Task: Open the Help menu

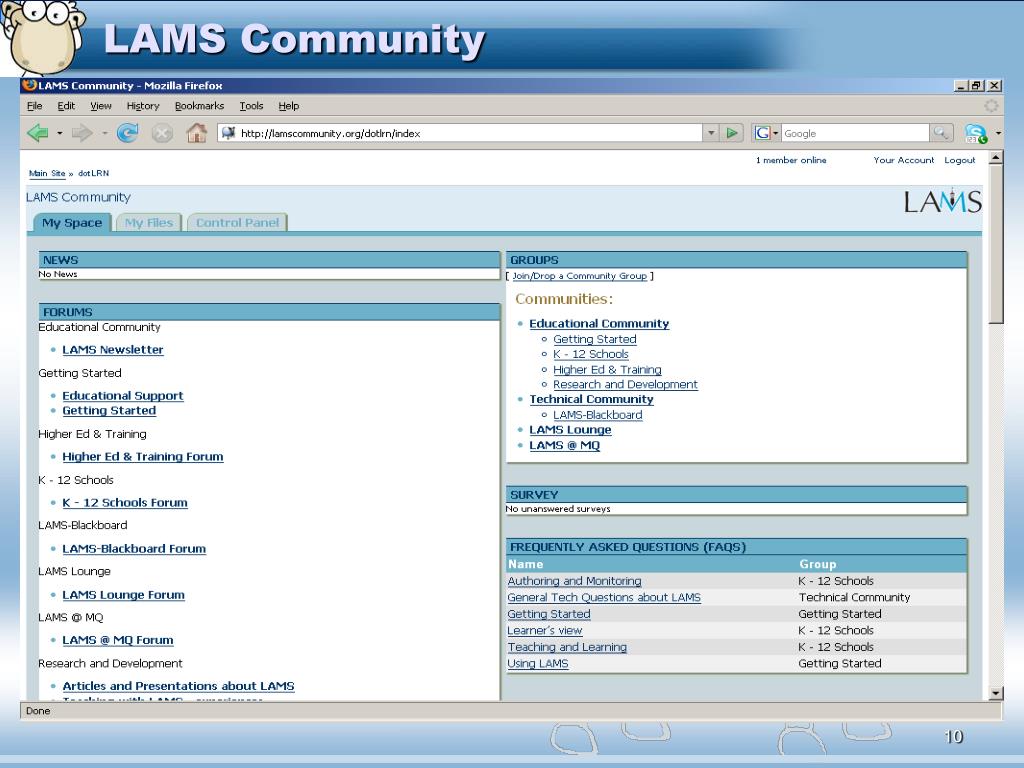Action: pyautogui.click(x=289, y=106)
